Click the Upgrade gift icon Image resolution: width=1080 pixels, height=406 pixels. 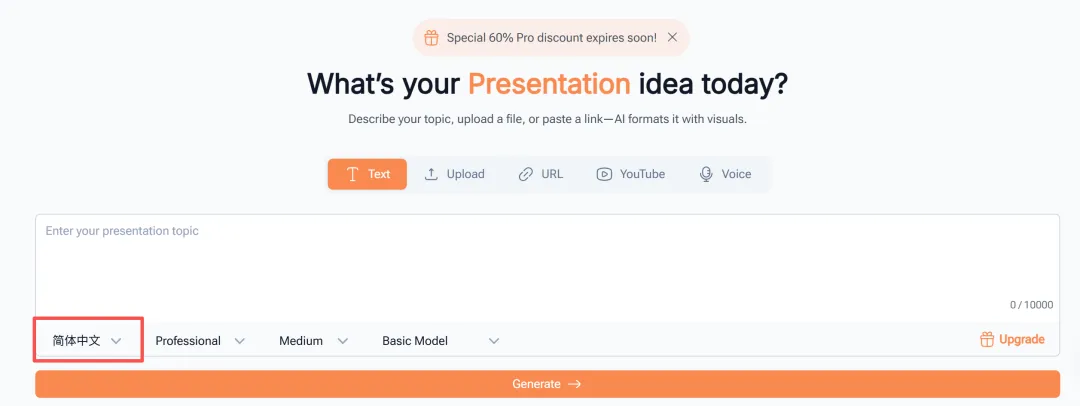987,340
